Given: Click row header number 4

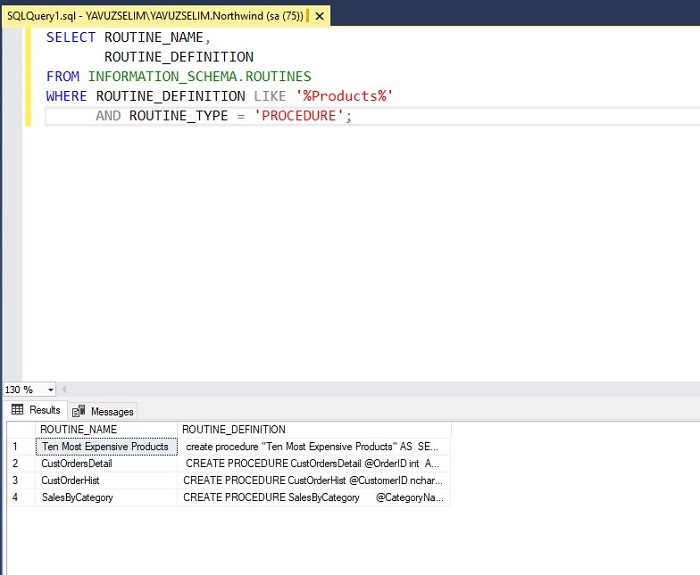Looking at the screenshot, I should [21, 497].
